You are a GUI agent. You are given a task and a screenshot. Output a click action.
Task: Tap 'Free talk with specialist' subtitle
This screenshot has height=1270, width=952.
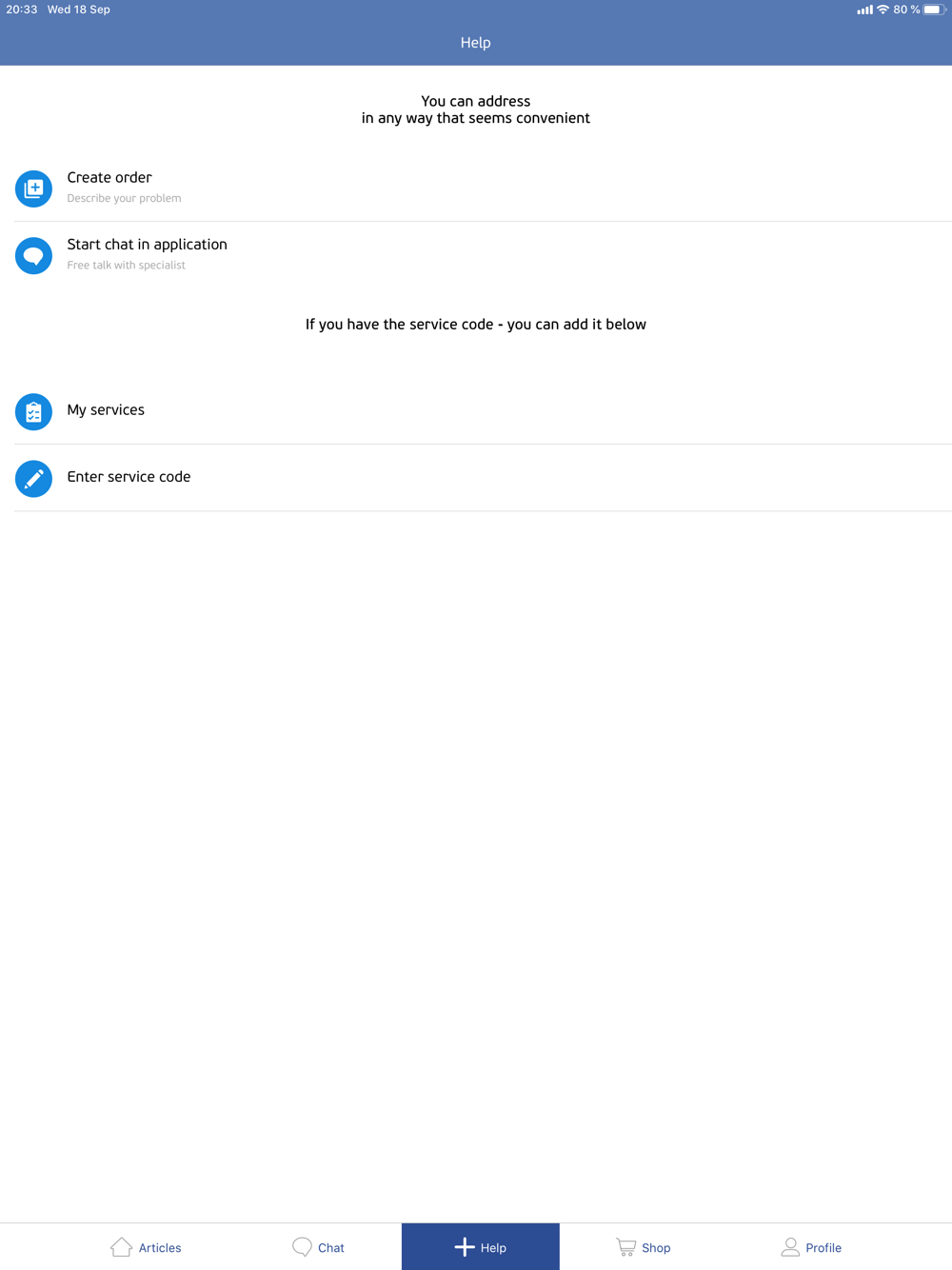[126, 266]
